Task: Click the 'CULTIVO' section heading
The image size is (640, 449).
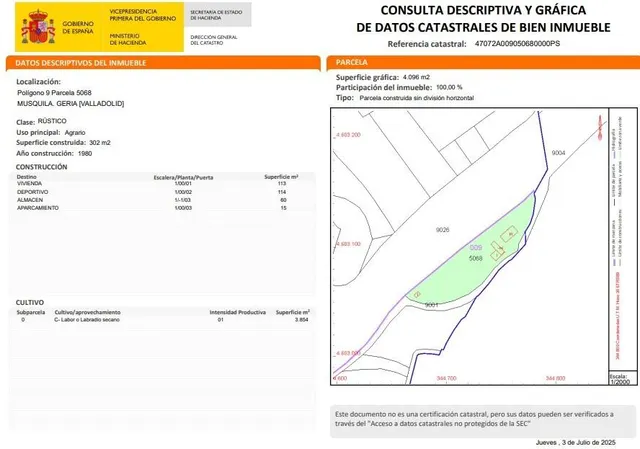Action: (x=30, y=302)
